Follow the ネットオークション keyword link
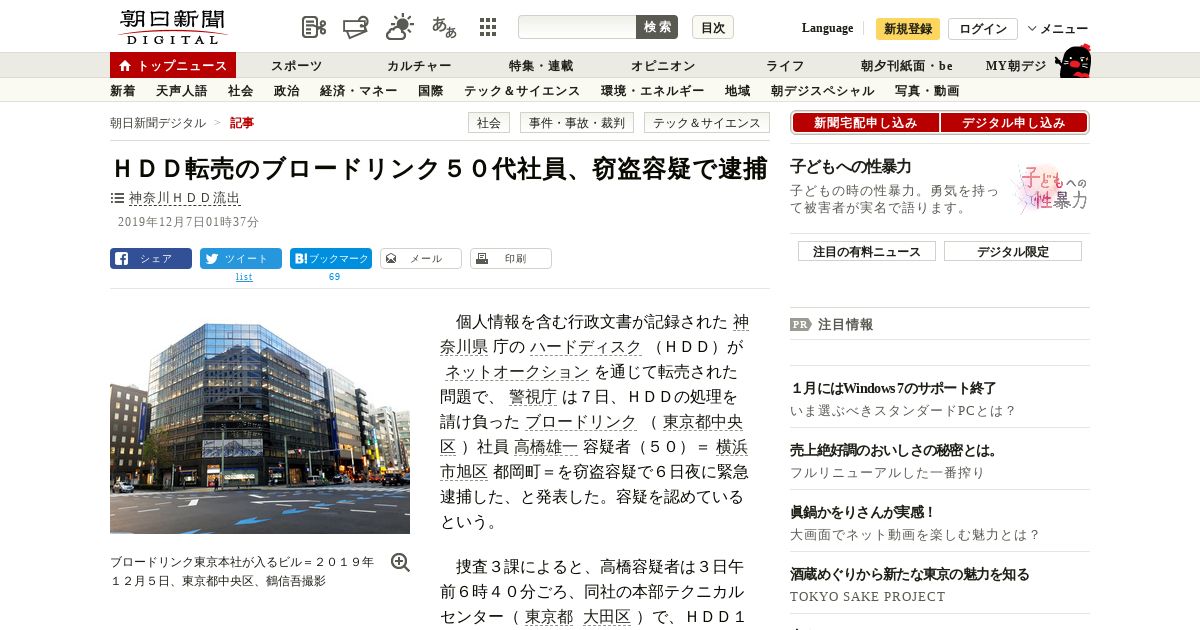This screenshot has width=1200, height=630. 517,372
